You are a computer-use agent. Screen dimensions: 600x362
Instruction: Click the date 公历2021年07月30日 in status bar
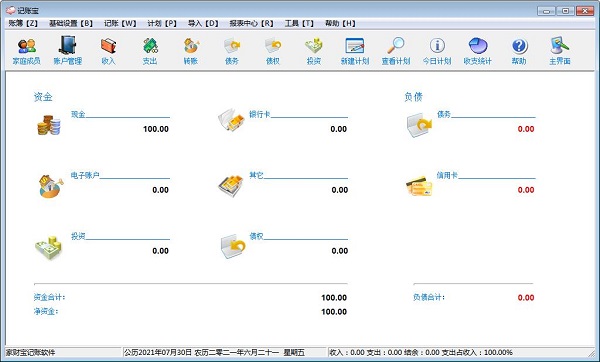pos(159,352)
